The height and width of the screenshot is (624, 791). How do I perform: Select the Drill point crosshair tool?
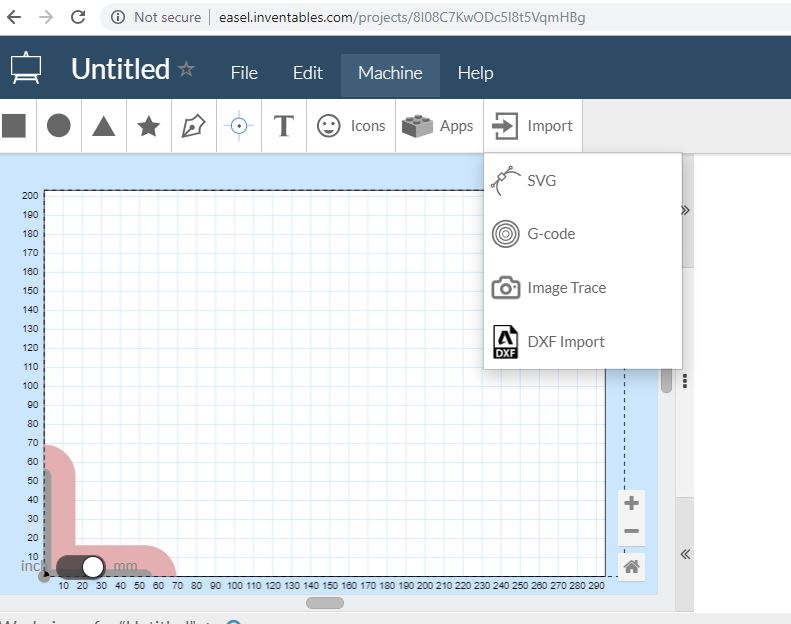(x=239, y=126)
